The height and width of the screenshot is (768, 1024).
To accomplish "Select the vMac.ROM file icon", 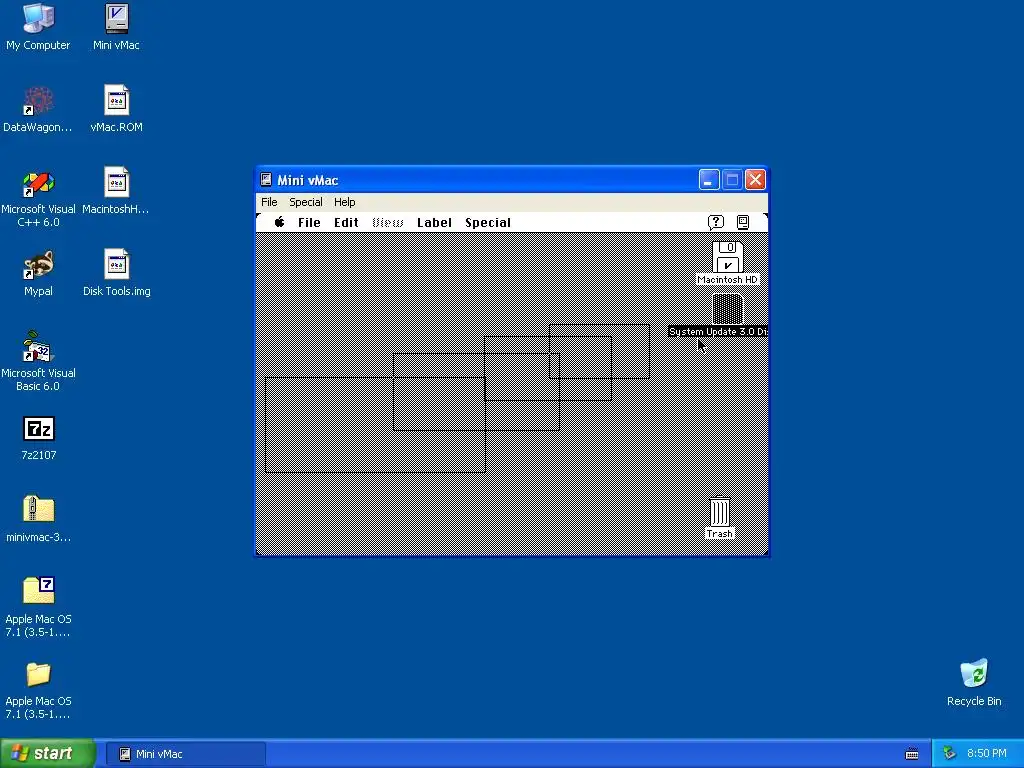I will pyautogui.click(x=116, y=109).
